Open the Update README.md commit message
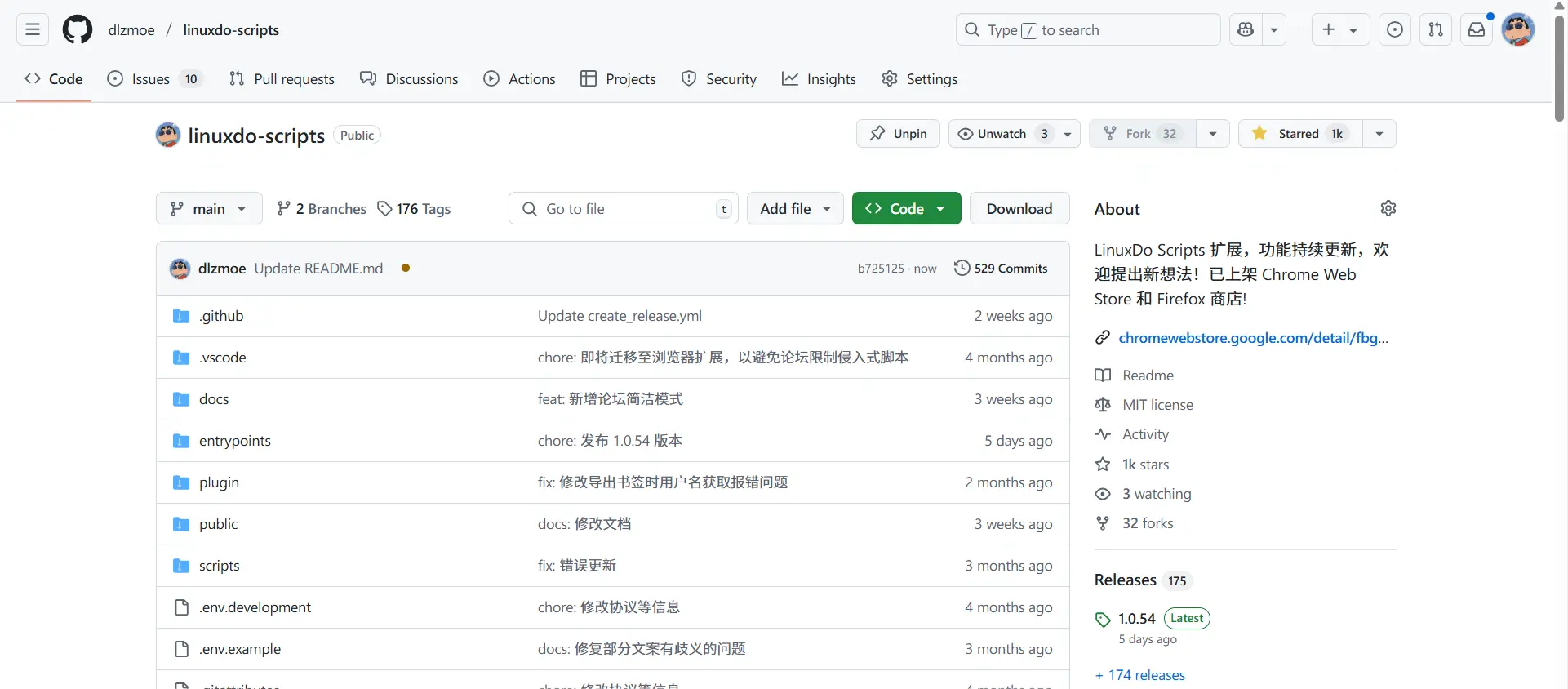The image size is (1568, 689). point(318,269)
